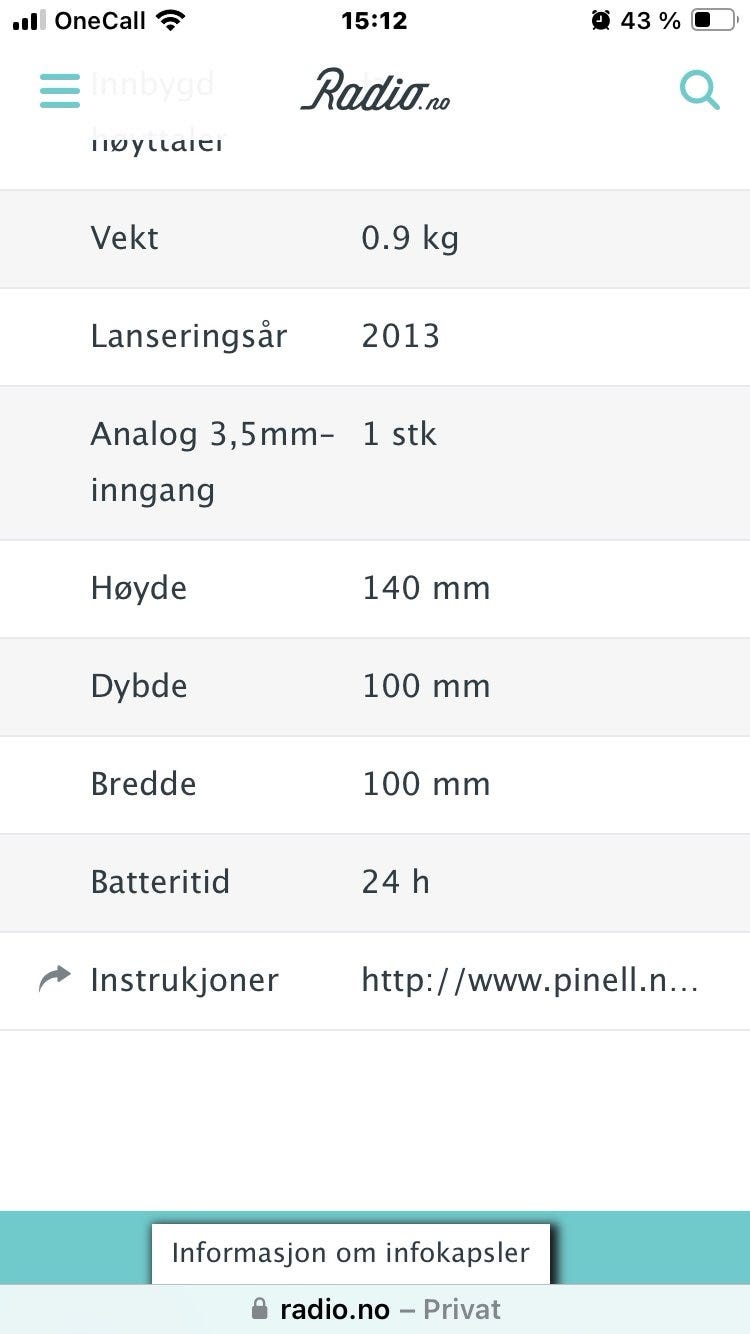Tap the Privat label in address bar
Image resolution: width=750 pixels, height=1334 pixels.
[x=463, y=1309]
